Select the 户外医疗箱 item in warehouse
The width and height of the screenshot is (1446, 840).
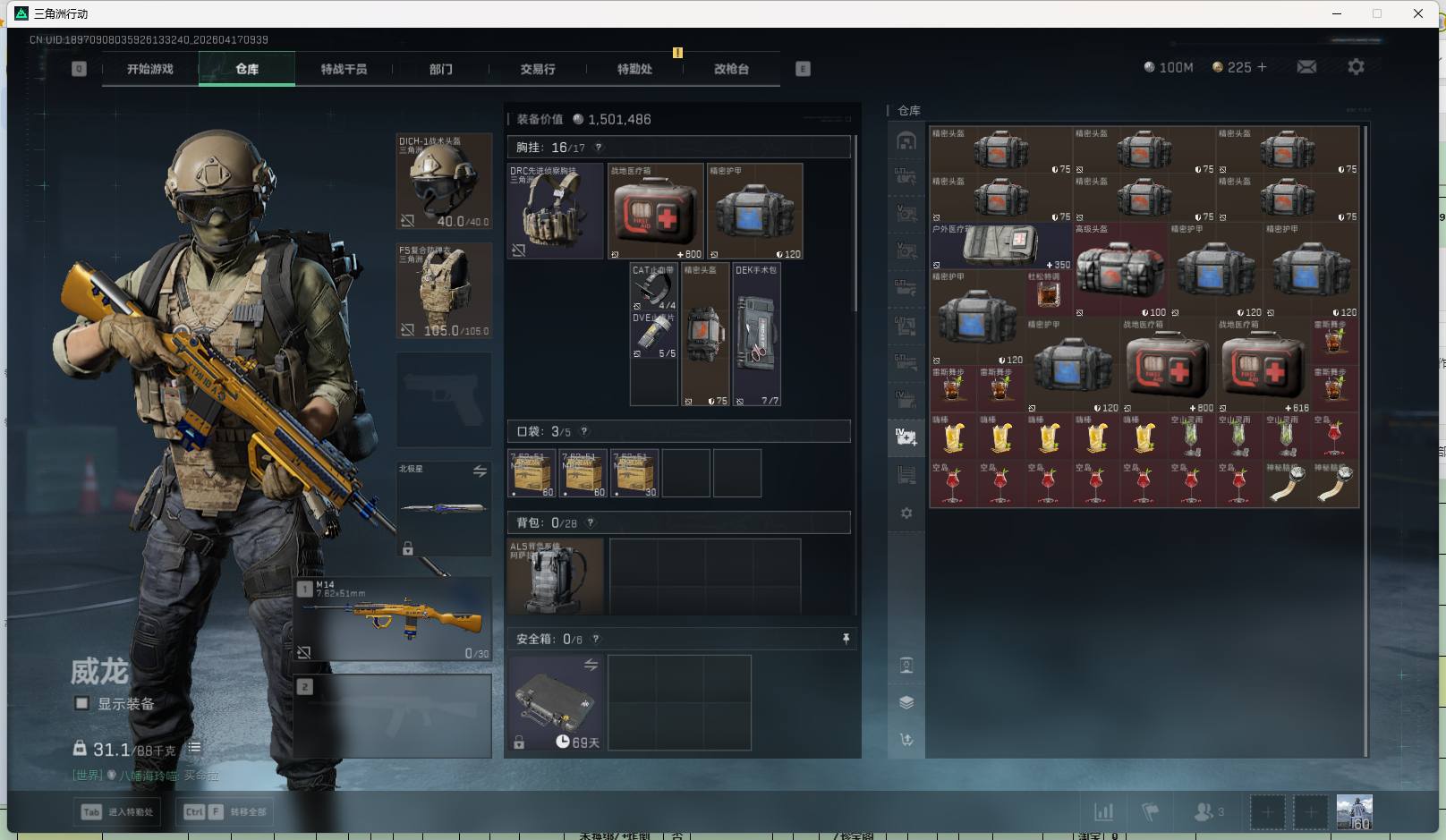pyautogui.click(x=1000, y=246)
